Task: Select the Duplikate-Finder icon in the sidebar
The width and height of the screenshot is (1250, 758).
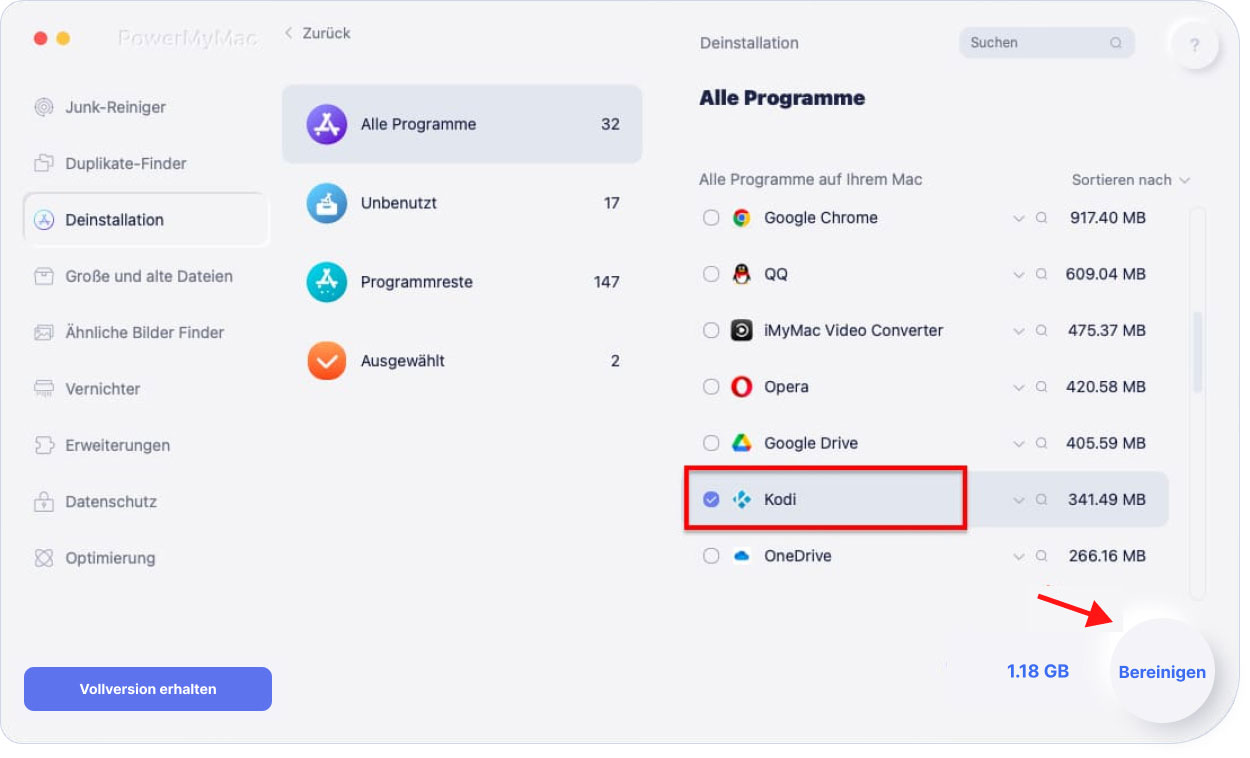Action: 44,163
